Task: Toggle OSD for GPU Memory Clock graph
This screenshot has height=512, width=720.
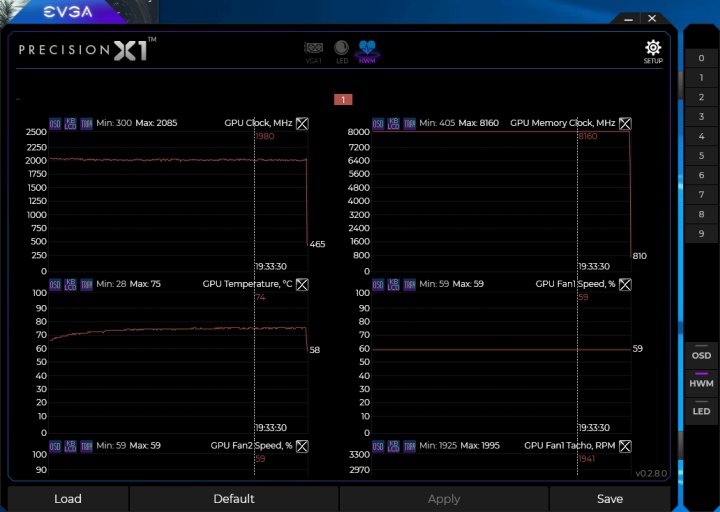Action: 378,124
